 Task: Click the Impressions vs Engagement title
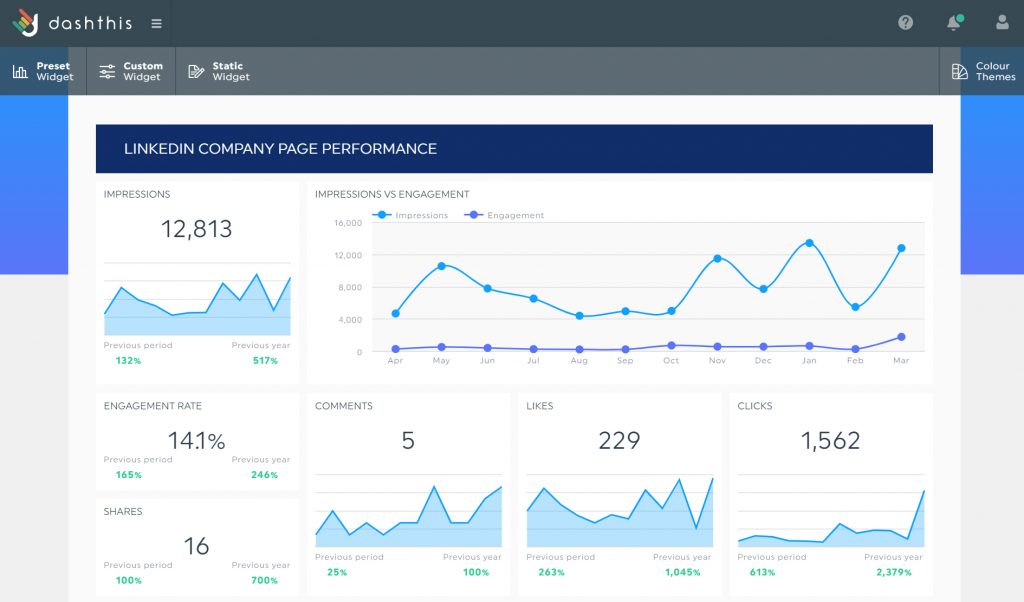(392, 194)
